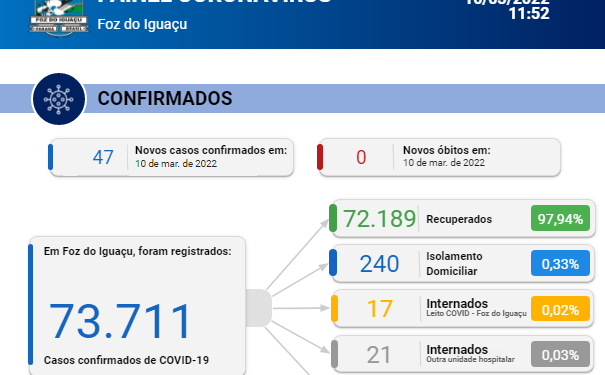The width and height of the screenshot is (605, 375).
Task: Click the 11:52 time in header
Action: coord(529,14)
